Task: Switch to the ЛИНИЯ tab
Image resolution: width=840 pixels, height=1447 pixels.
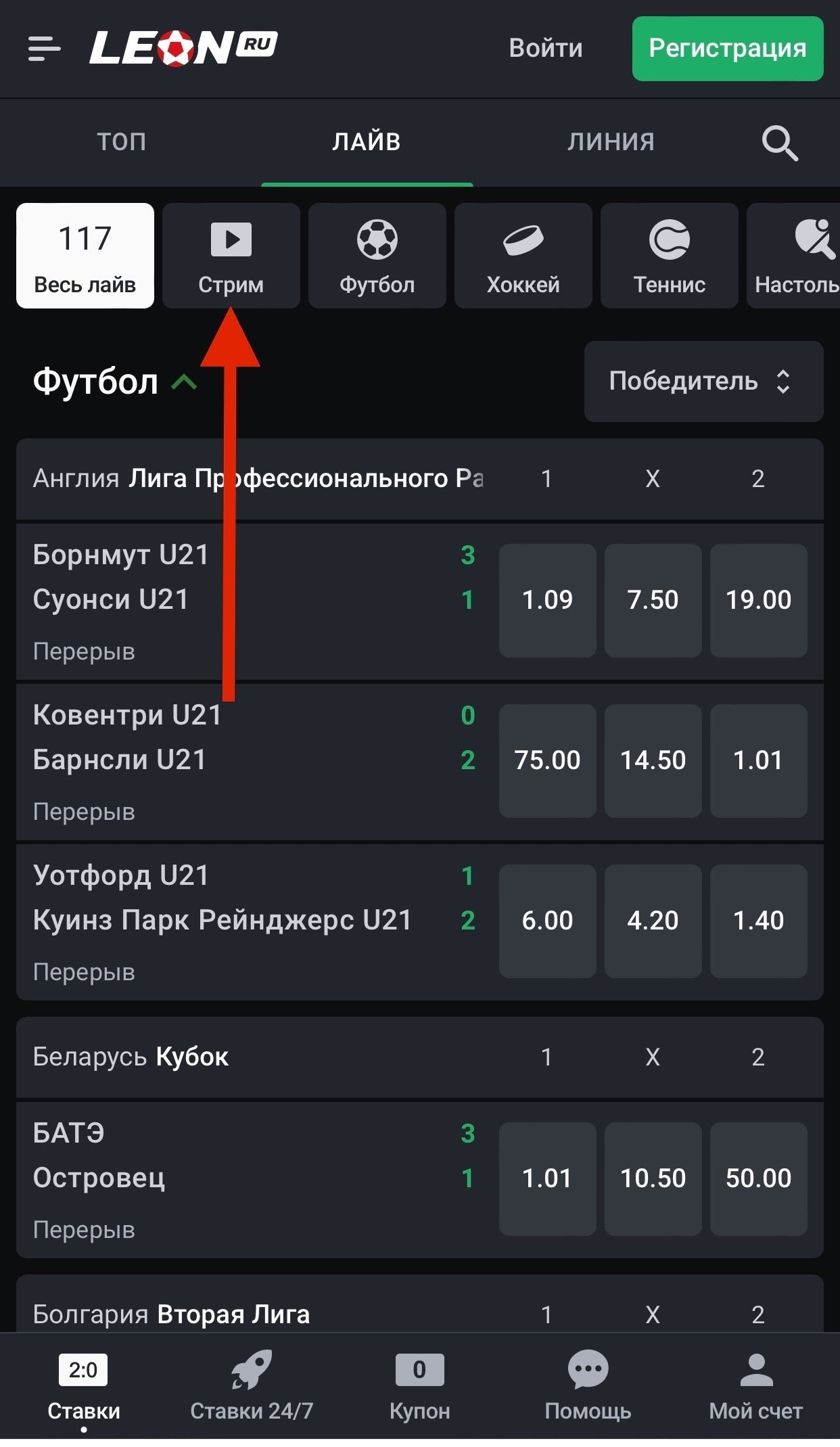Action: click(611, 142)
